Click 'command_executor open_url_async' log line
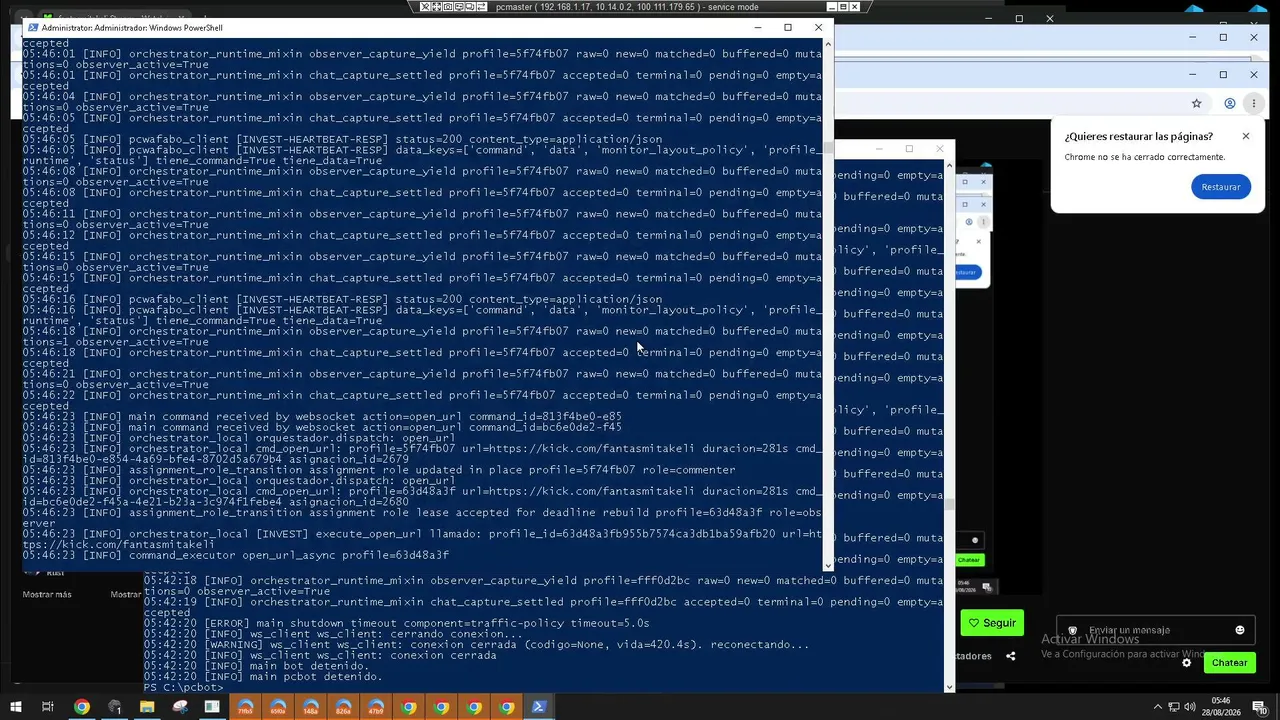The width and height of the screenshot is (1280, 720). pos(236,555)
